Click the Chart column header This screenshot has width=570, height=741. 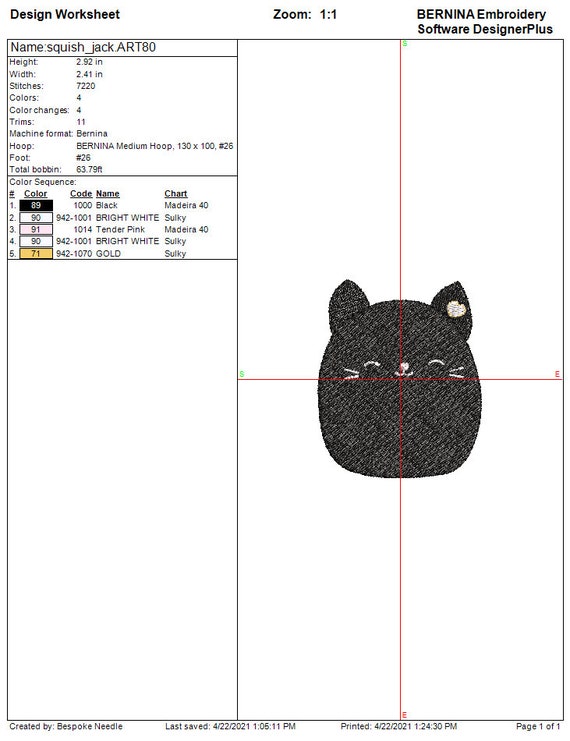pyautogui.click(x=176, y=193)
